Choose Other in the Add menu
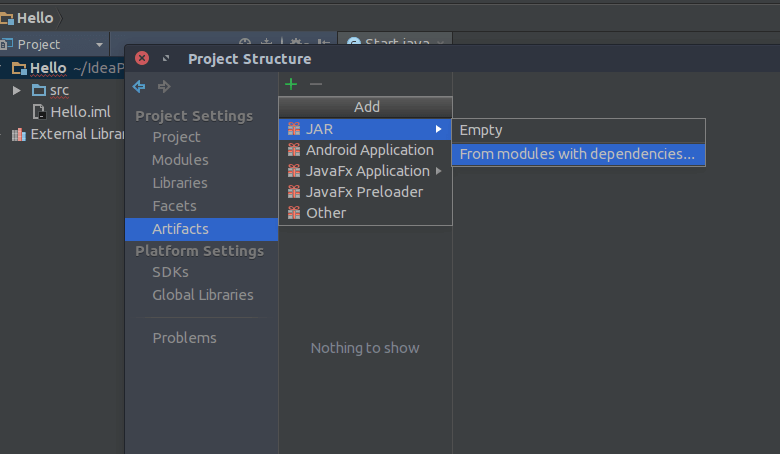The image size is (780, 454). (326, 213)
